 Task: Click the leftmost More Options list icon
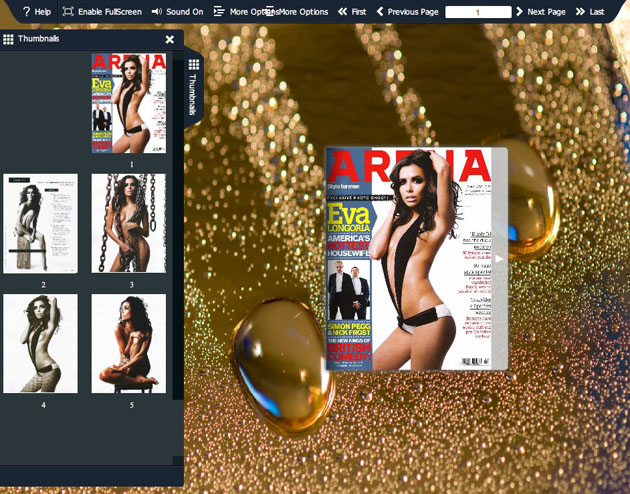(x=219, y=12)
